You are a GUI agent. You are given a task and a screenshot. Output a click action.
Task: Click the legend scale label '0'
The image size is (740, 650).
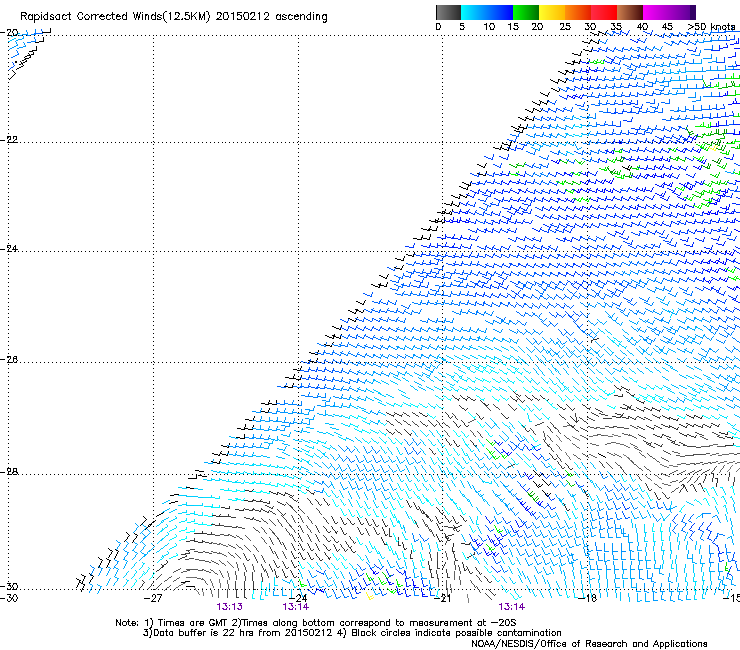click(438, 27)
